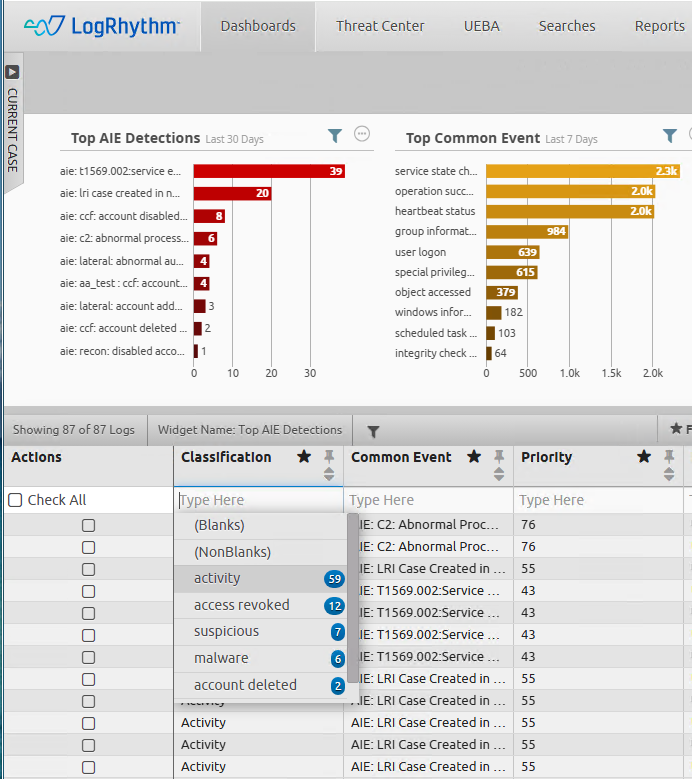Tick the checkbox on the last visible Activity row

(x=88, y=767)
